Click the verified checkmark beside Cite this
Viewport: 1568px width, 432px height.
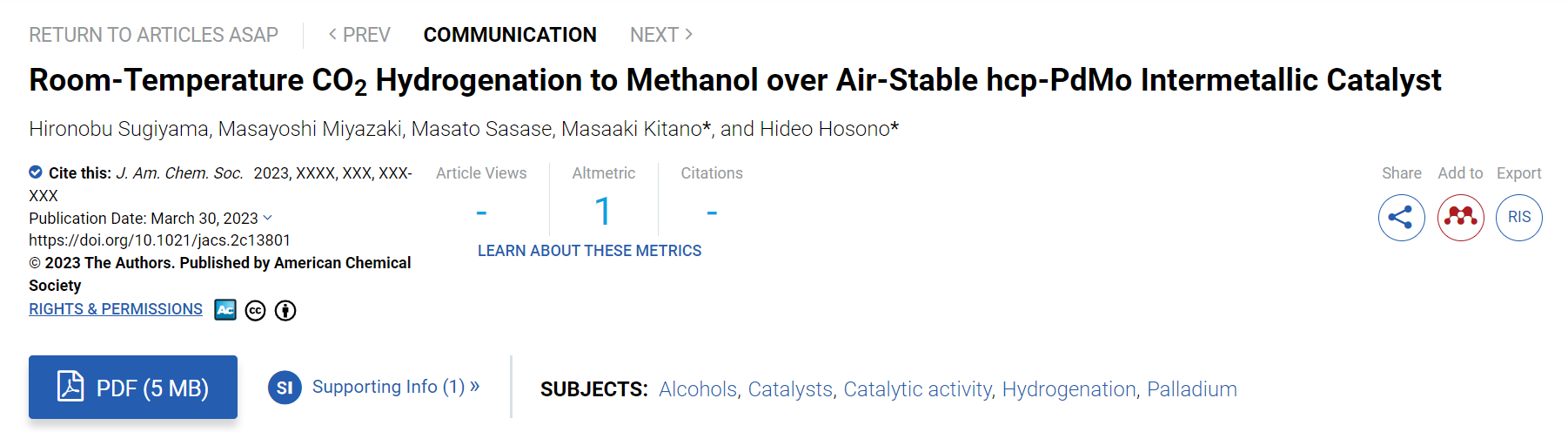coord(36,172)
